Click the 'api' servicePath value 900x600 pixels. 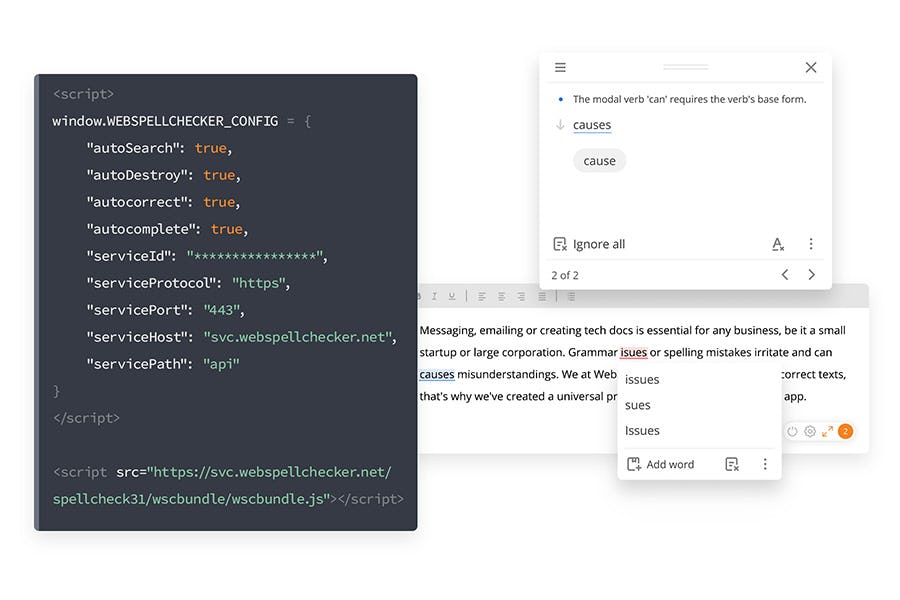pyautogui.click(x=221, y=364)
